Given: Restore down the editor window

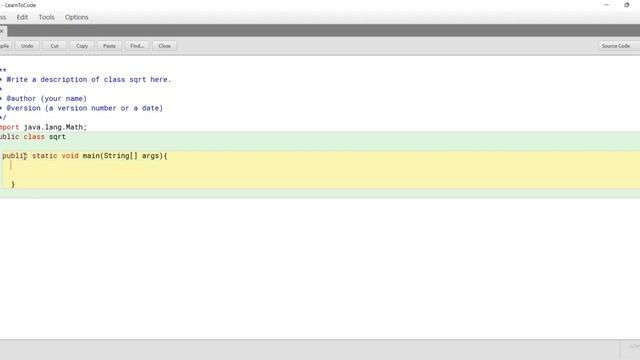Looking at the screenshot, I should click(627, 5).
